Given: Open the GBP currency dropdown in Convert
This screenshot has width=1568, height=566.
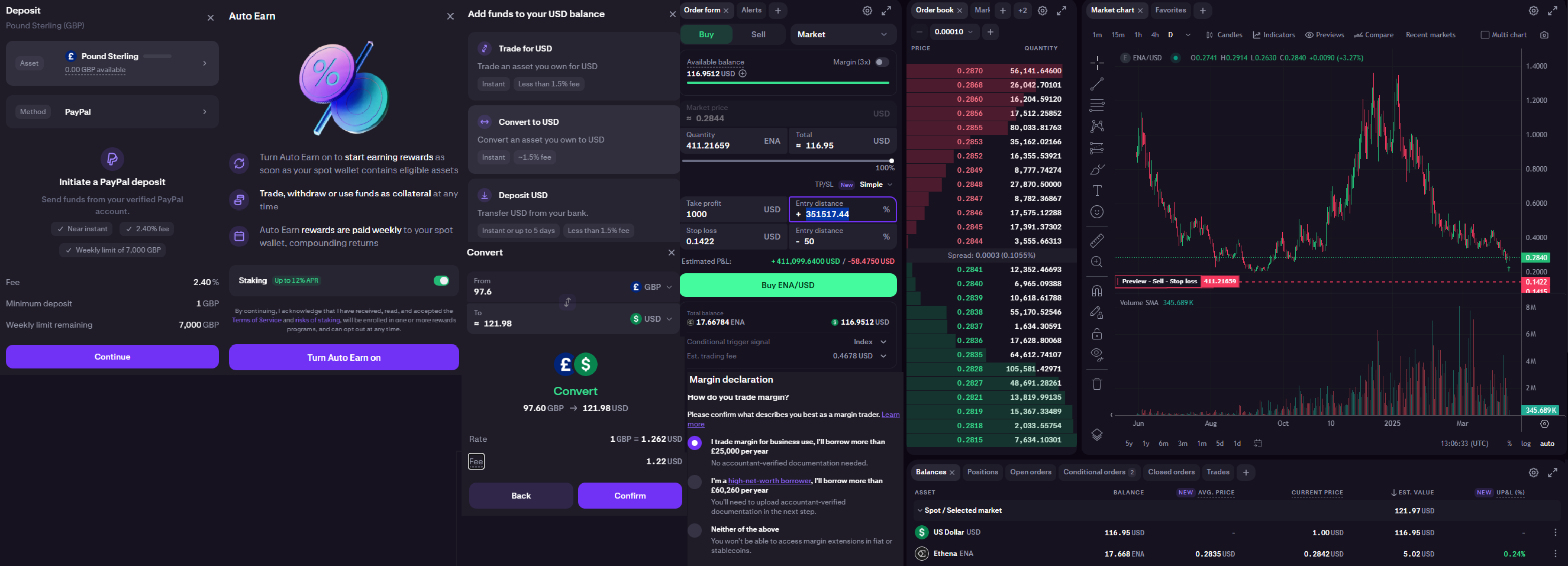Looking at the screenshot, I should (x=652, y=287).
